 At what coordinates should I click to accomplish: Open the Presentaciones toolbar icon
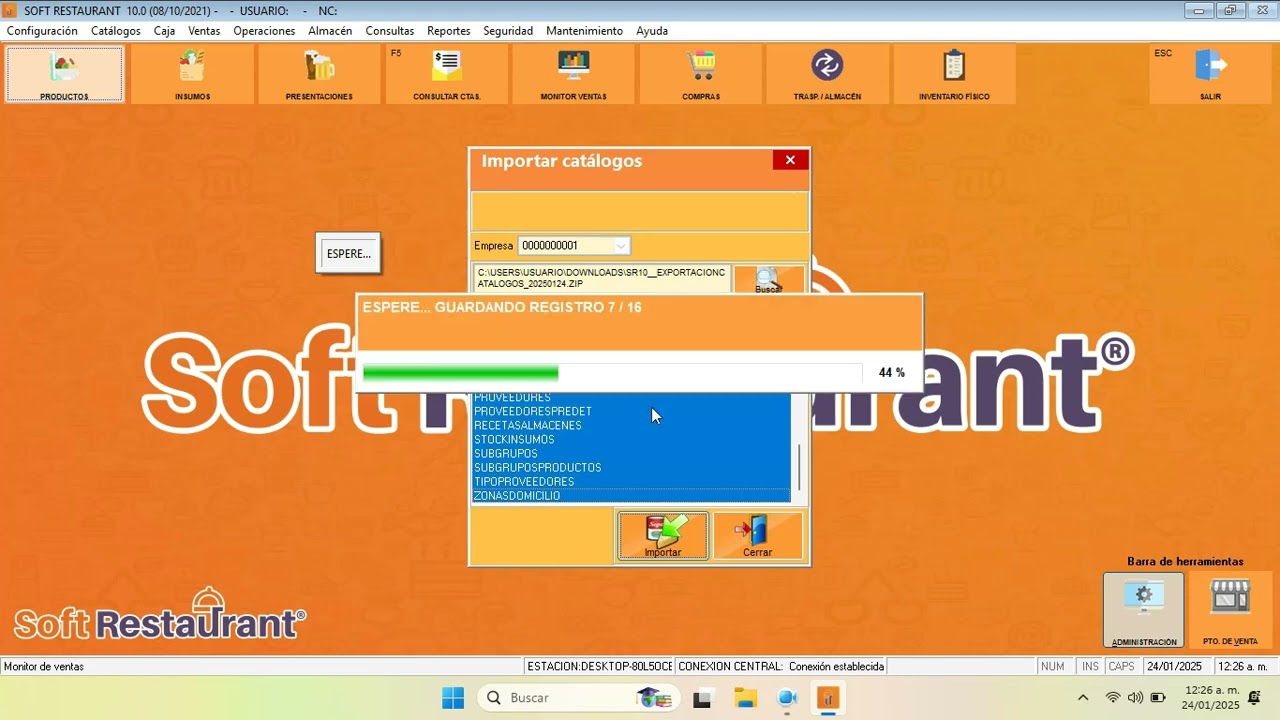(319, 74)
